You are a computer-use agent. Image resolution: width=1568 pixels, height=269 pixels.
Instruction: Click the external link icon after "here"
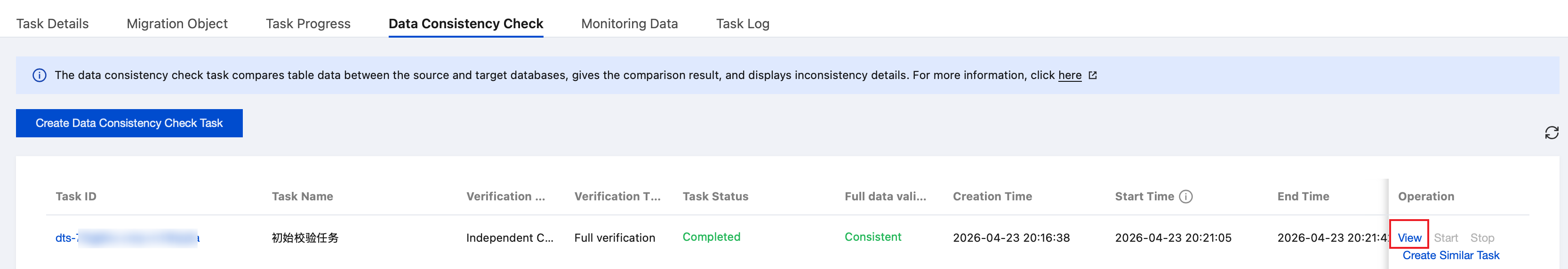[1093, 75]
